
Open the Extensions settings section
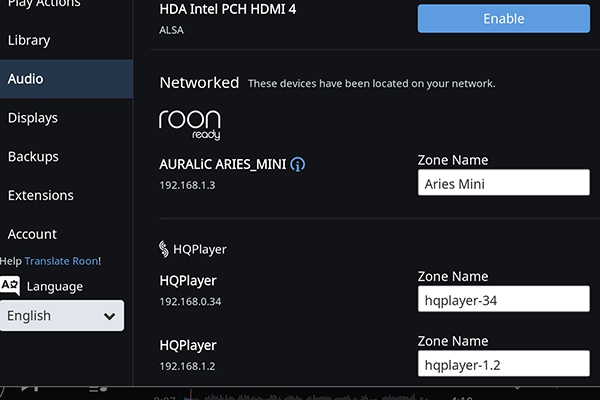[41, 195]
